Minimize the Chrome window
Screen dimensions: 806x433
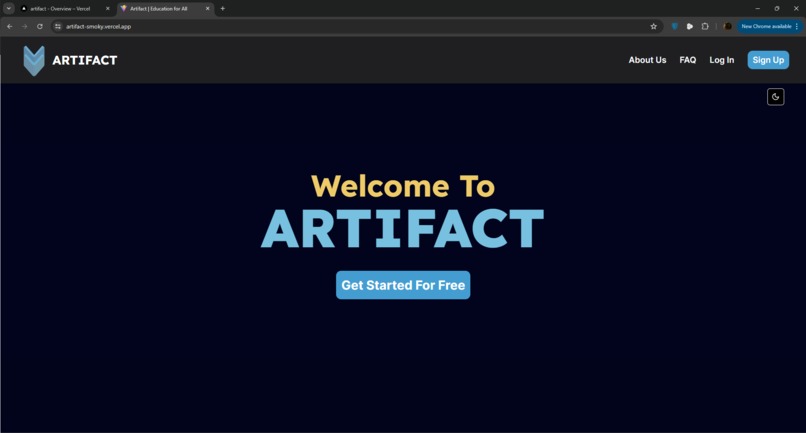(757, 9)
